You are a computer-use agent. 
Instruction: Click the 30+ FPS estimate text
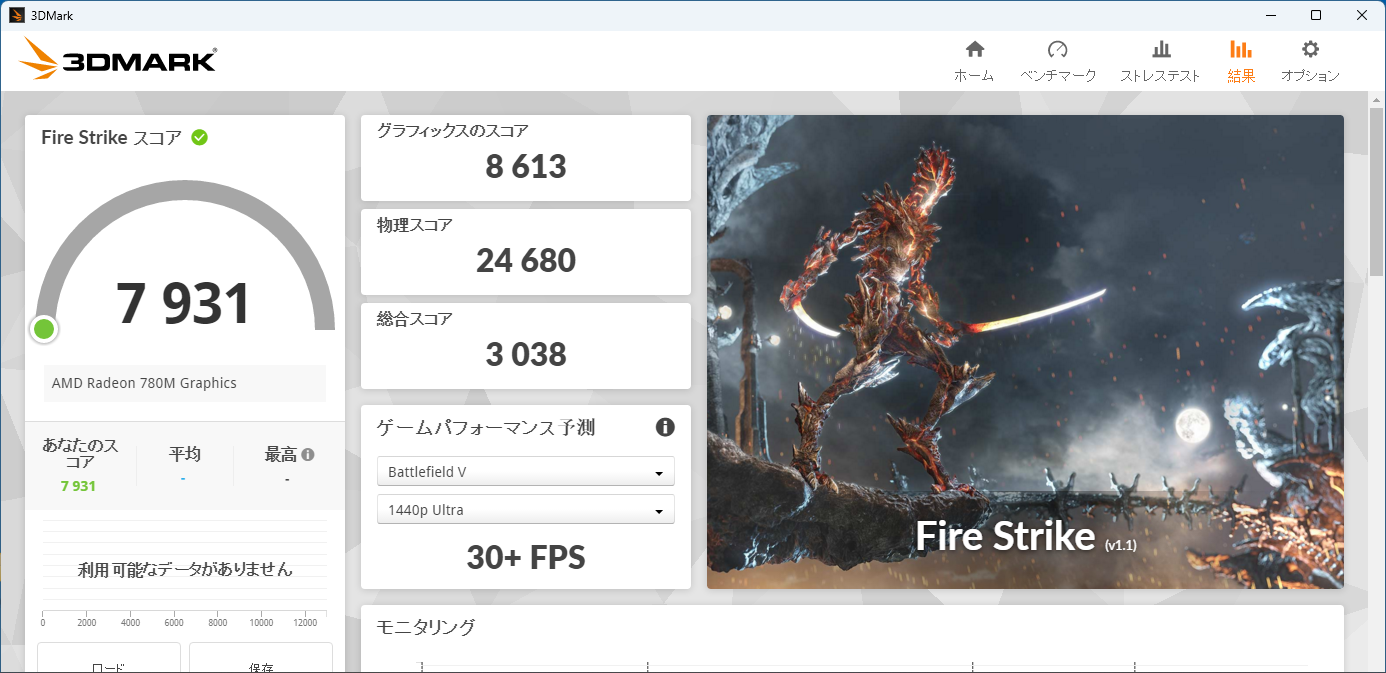(526, 557)
